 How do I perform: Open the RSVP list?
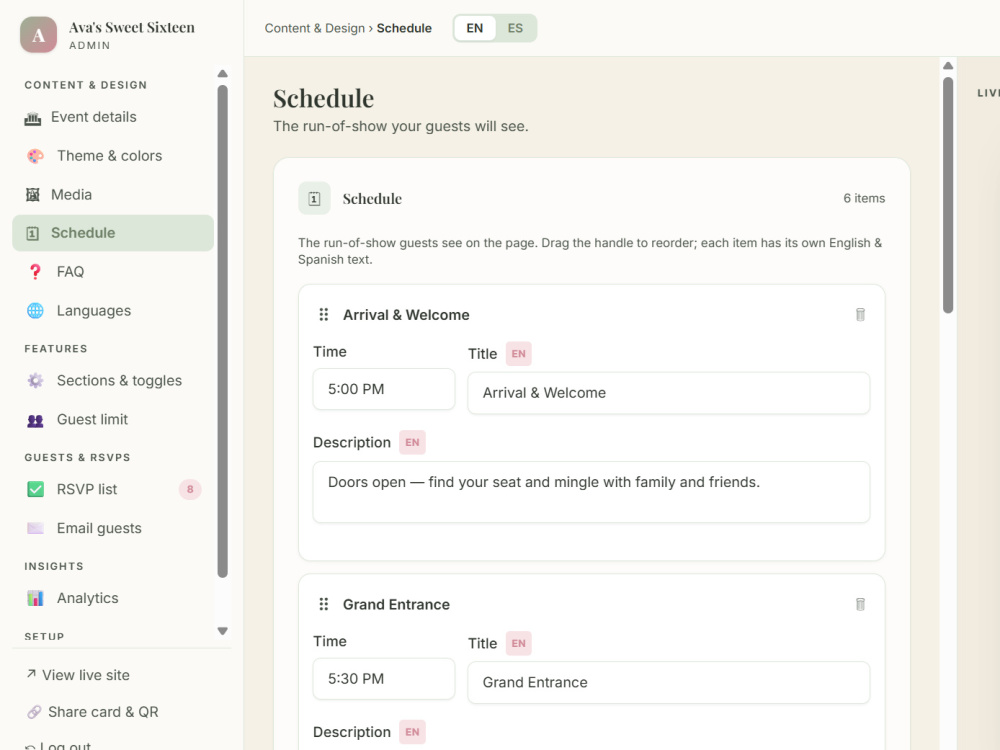click(113, 489)
